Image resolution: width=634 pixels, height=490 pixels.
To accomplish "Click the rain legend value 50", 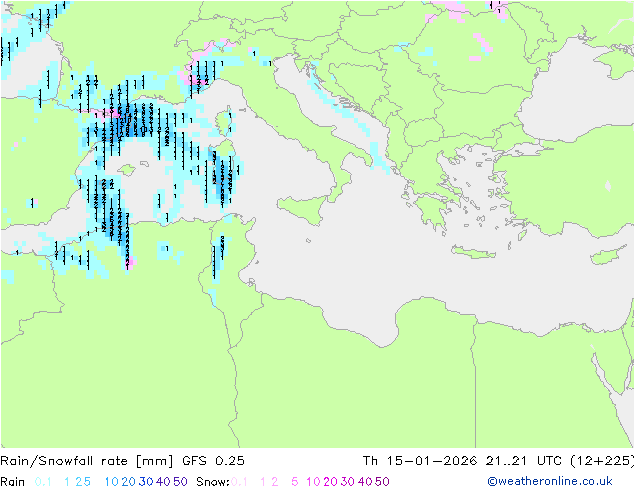I will click(x=180, y=482).
